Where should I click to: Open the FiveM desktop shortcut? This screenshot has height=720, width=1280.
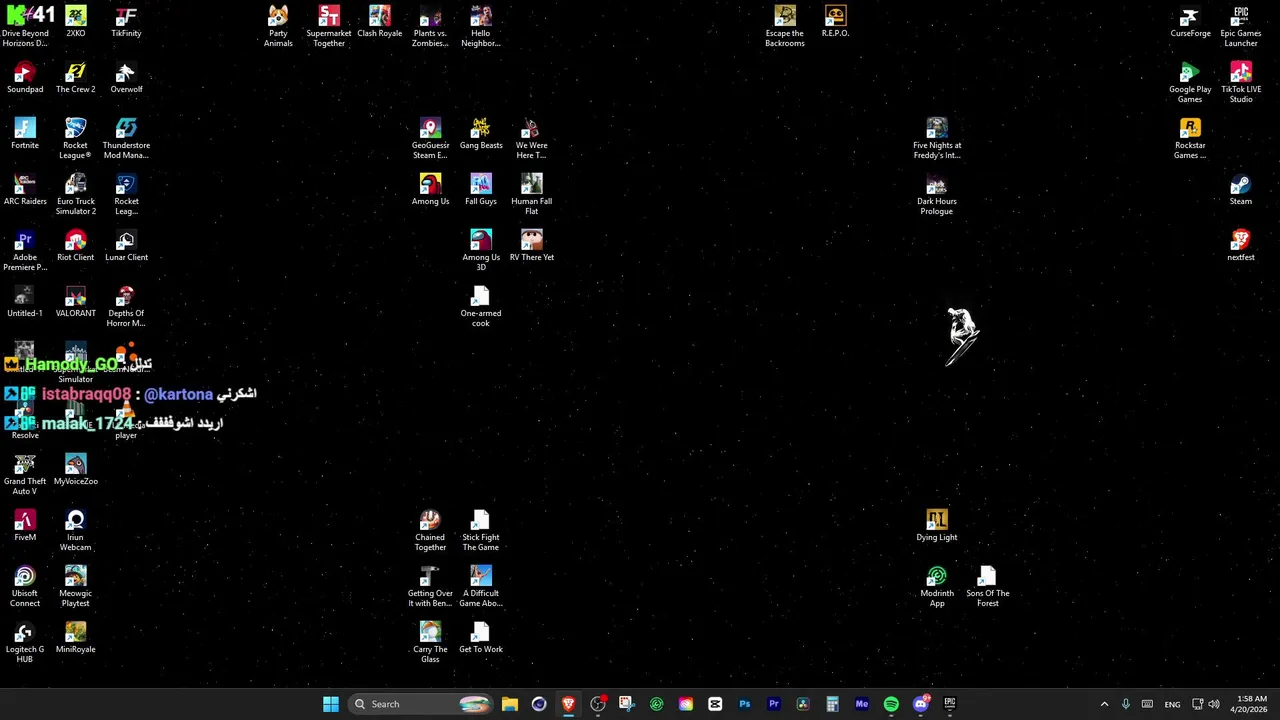click(x=25, y=525)
